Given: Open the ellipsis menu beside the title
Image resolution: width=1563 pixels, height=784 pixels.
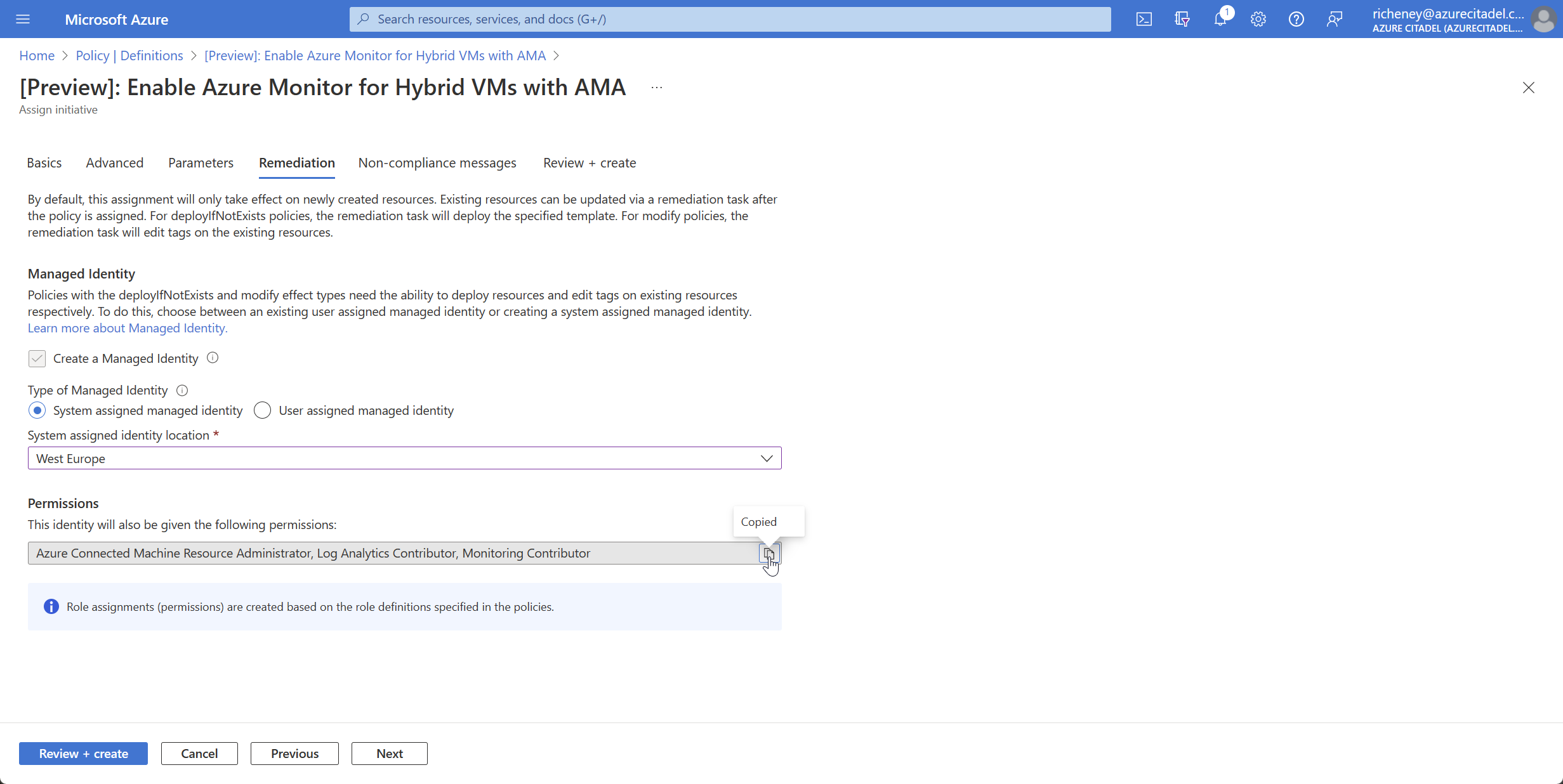Looking at the screenshot, I should tap(657, 87).
